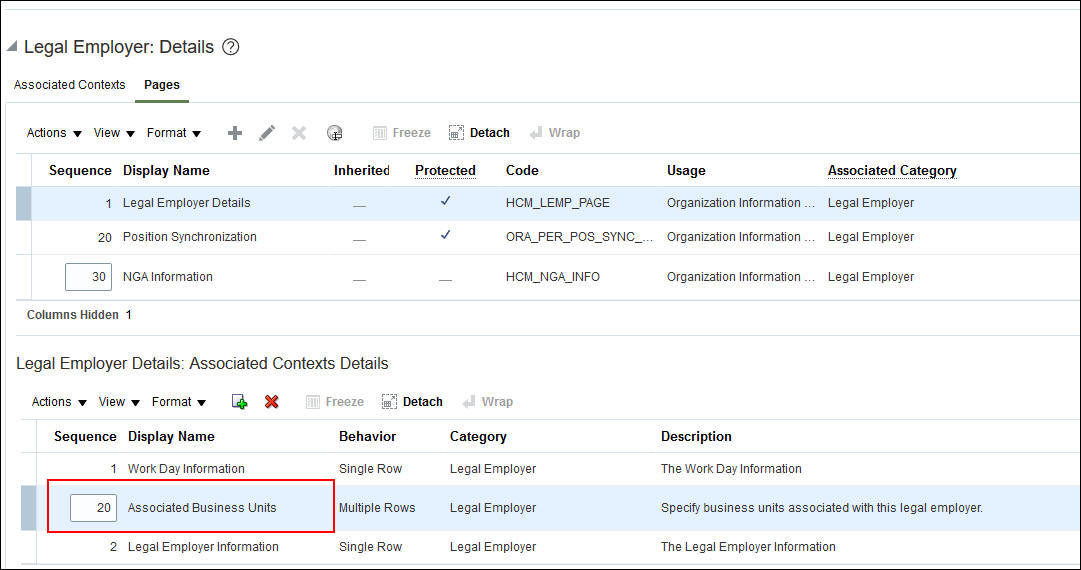Click the Multiple Rows behavior cell

377,507
